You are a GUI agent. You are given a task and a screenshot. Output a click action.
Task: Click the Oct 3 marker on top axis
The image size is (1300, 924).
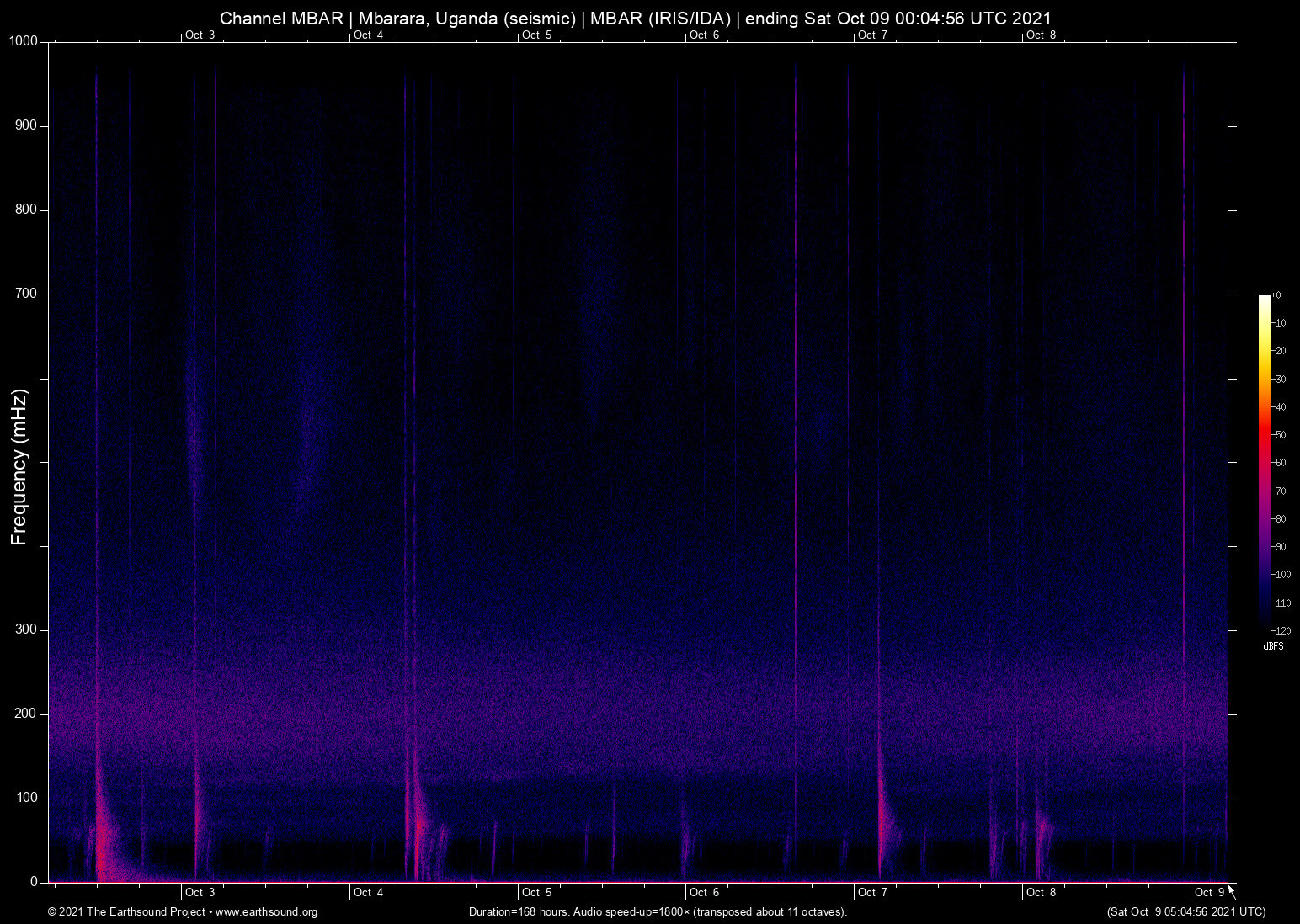[200, 35]
